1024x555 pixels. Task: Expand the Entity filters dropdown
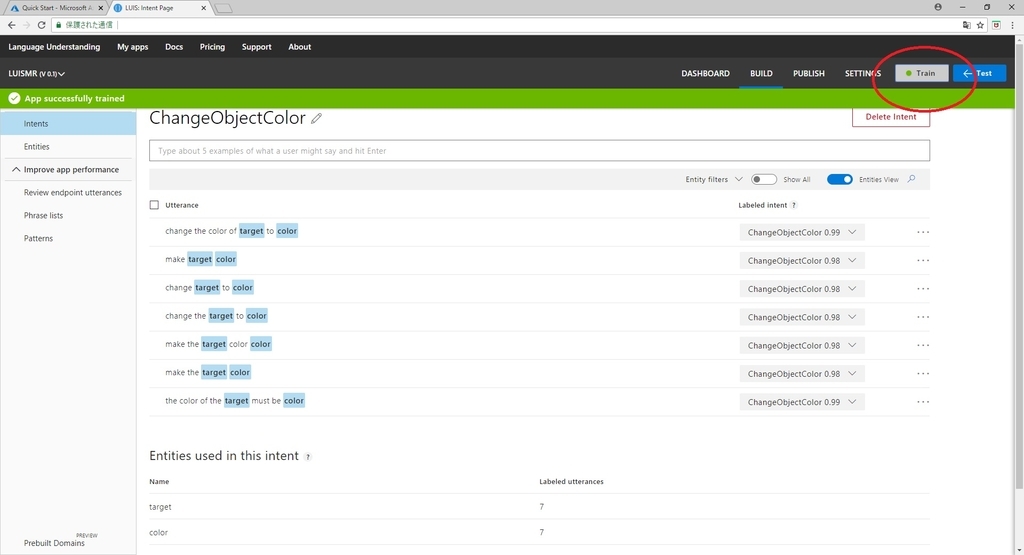click(714, 180)
